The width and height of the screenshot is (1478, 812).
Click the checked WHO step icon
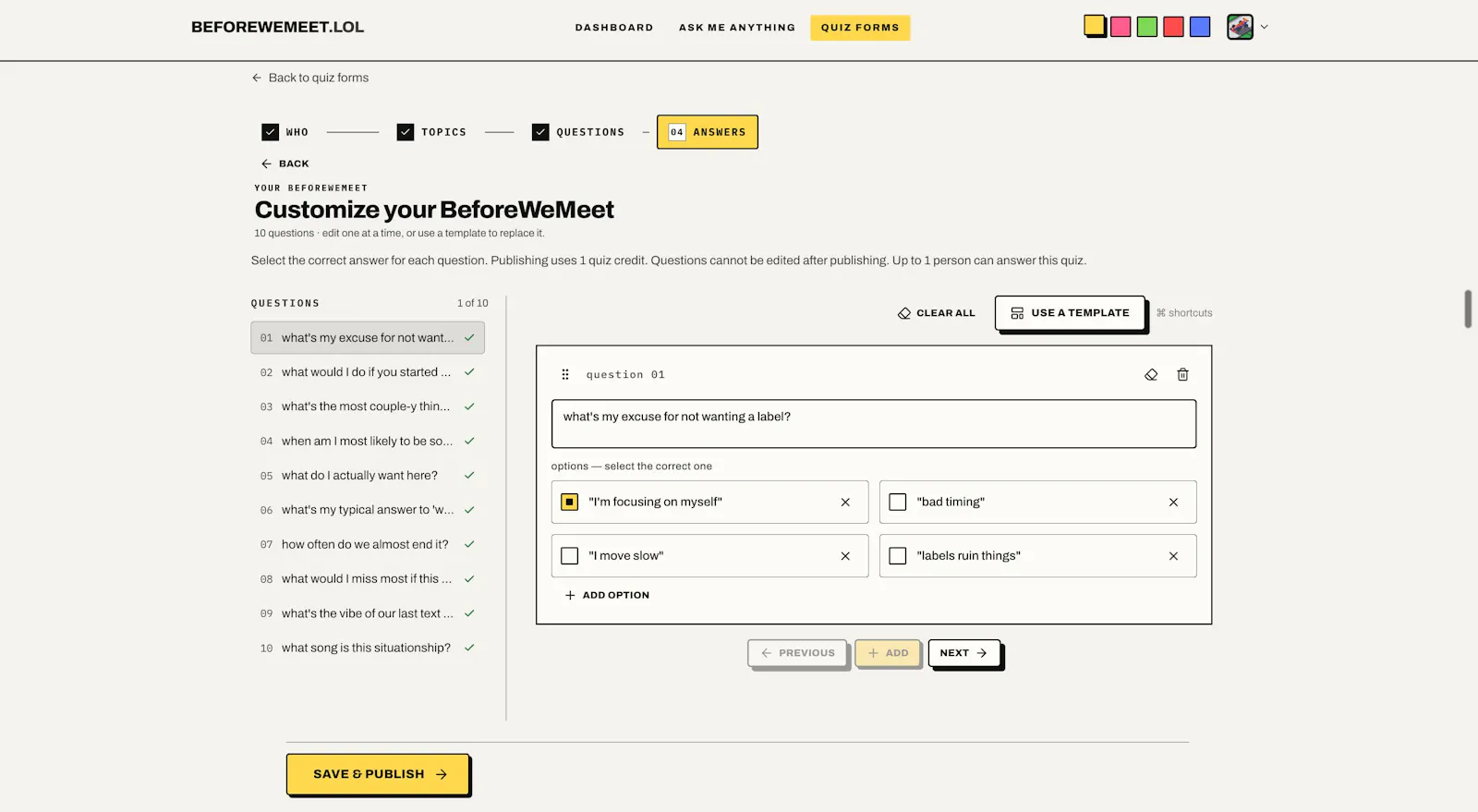(270, 132)
